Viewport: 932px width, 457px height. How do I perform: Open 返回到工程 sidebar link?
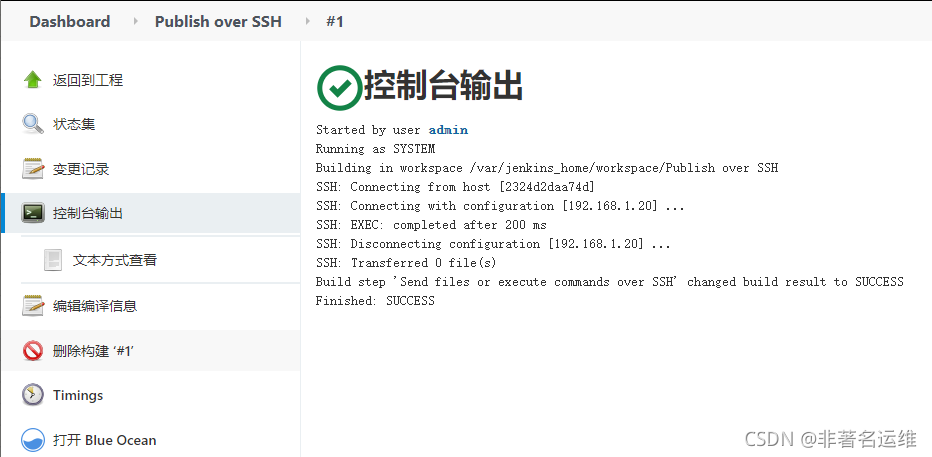88,80
